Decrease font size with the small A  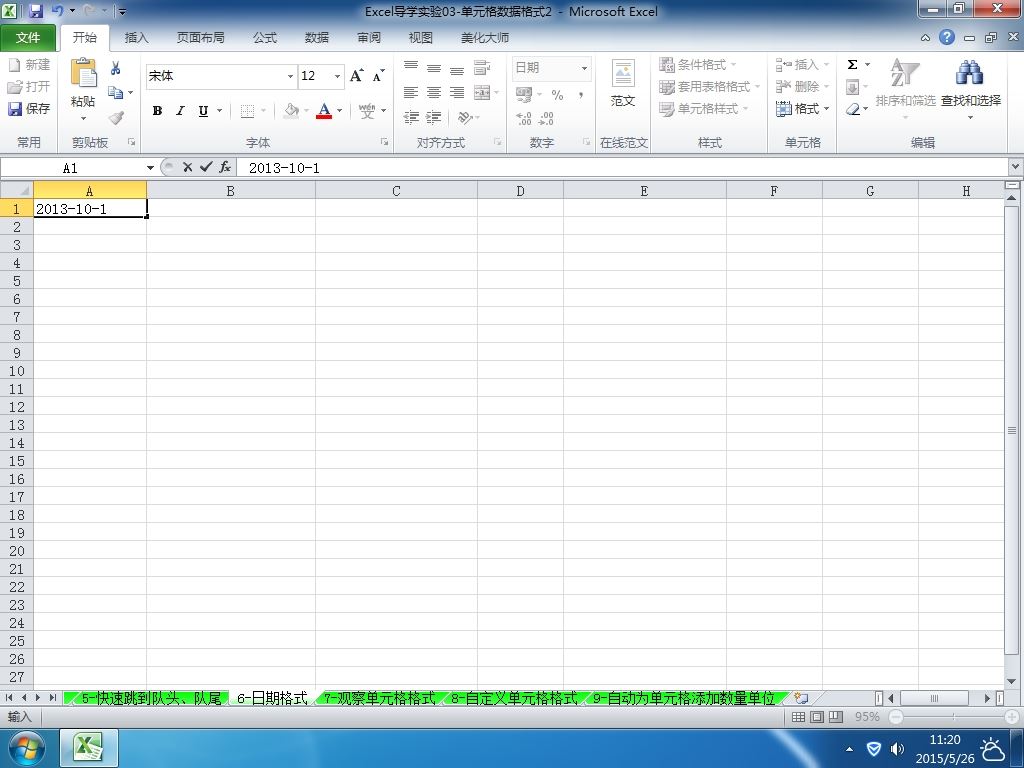[378, 76]
